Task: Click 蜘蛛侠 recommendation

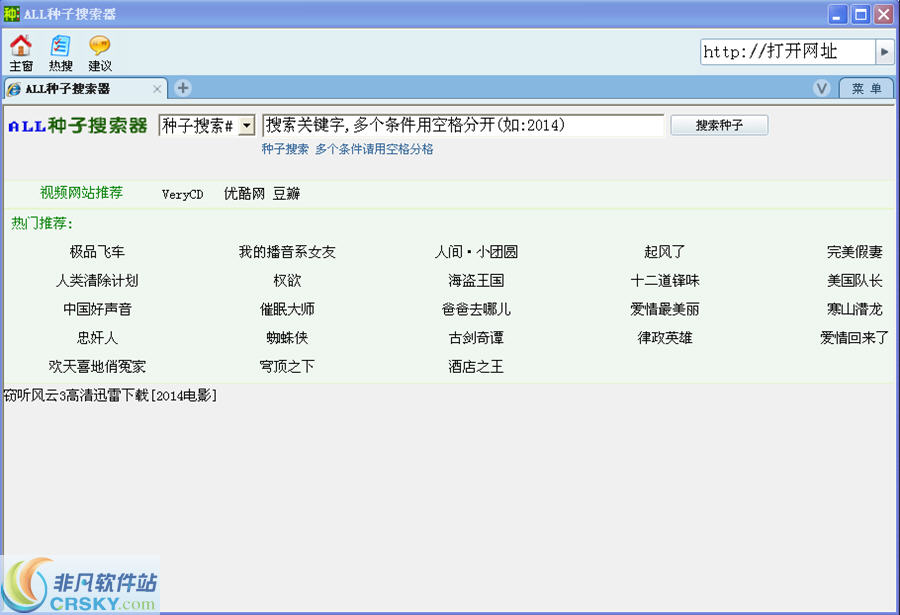Action: coord(287,338)
